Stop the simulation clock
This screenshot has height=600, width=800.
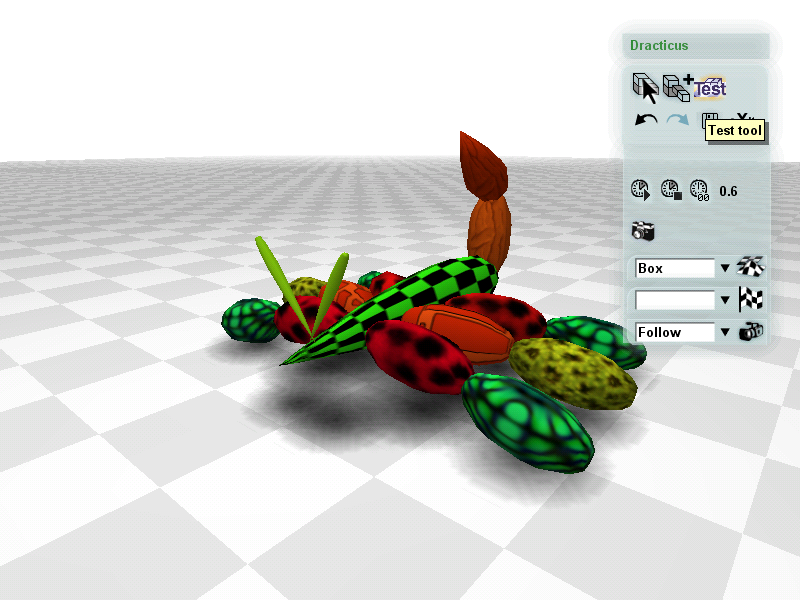click(671, 190)
